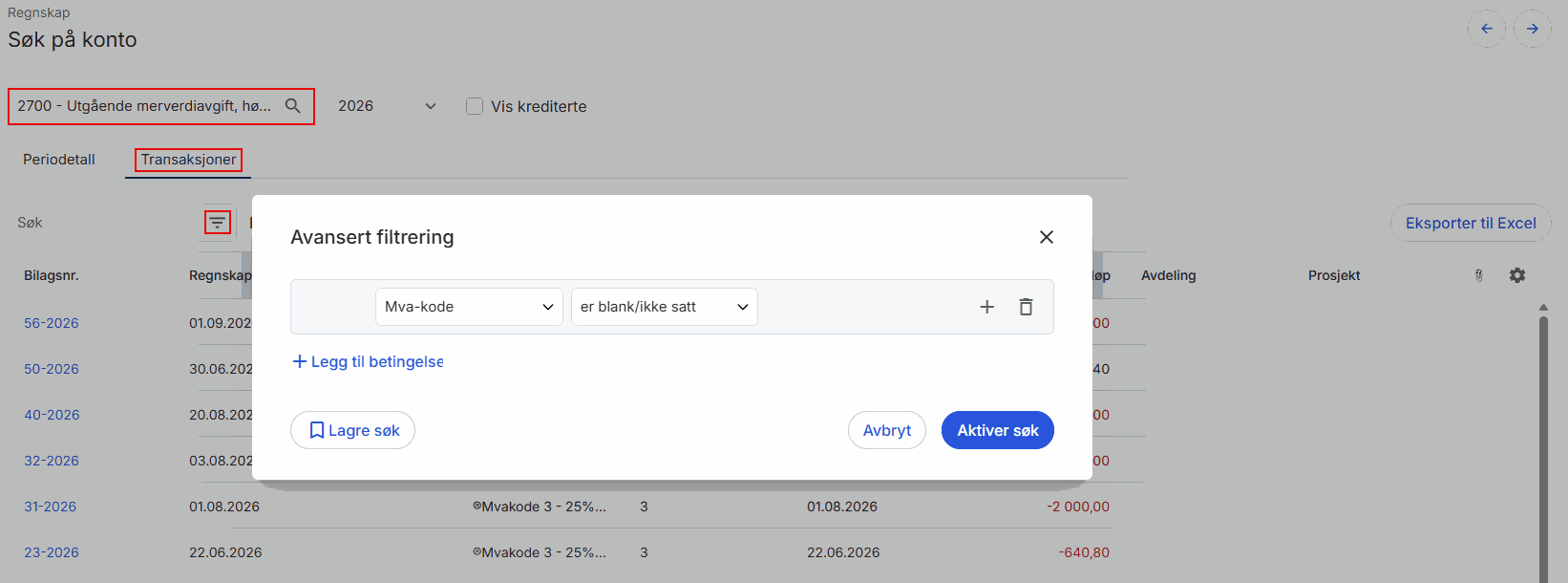Expand the 2026 year dropdown
This screenshot has width=1568, height=583.
point(387,106)
